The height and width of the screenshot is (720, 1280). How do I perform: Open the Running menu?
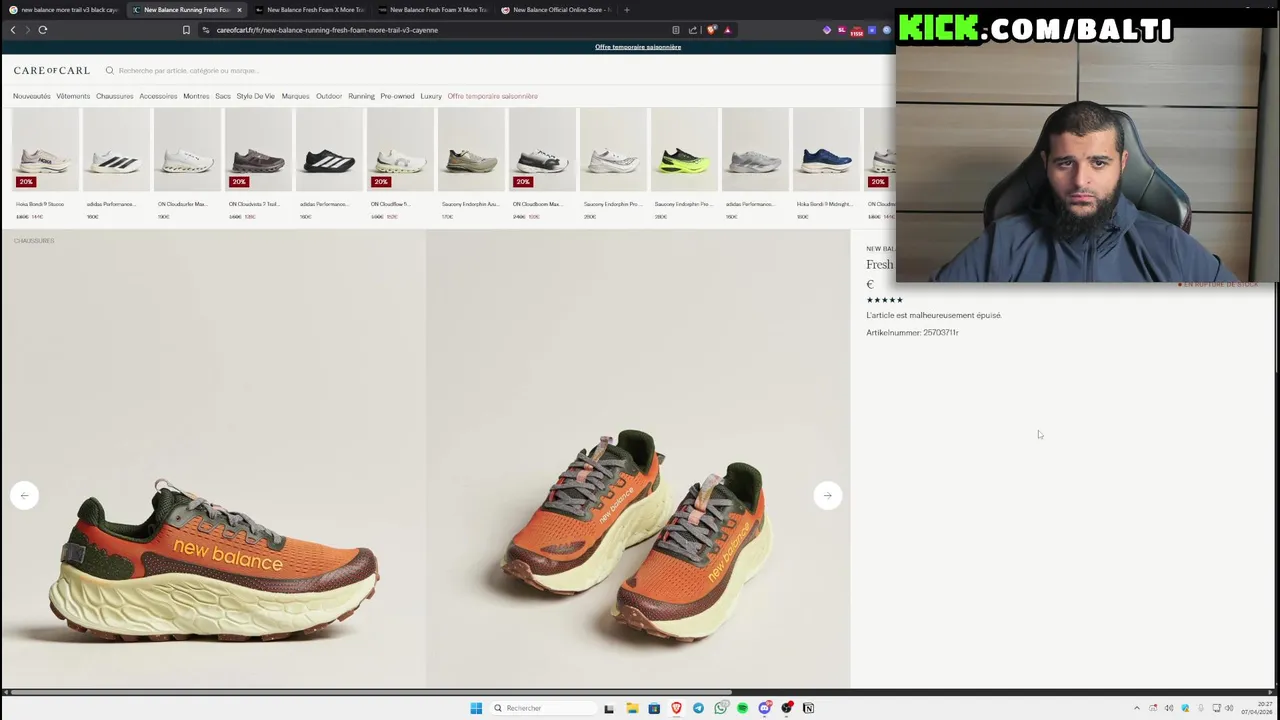click(x=361, y=96)
